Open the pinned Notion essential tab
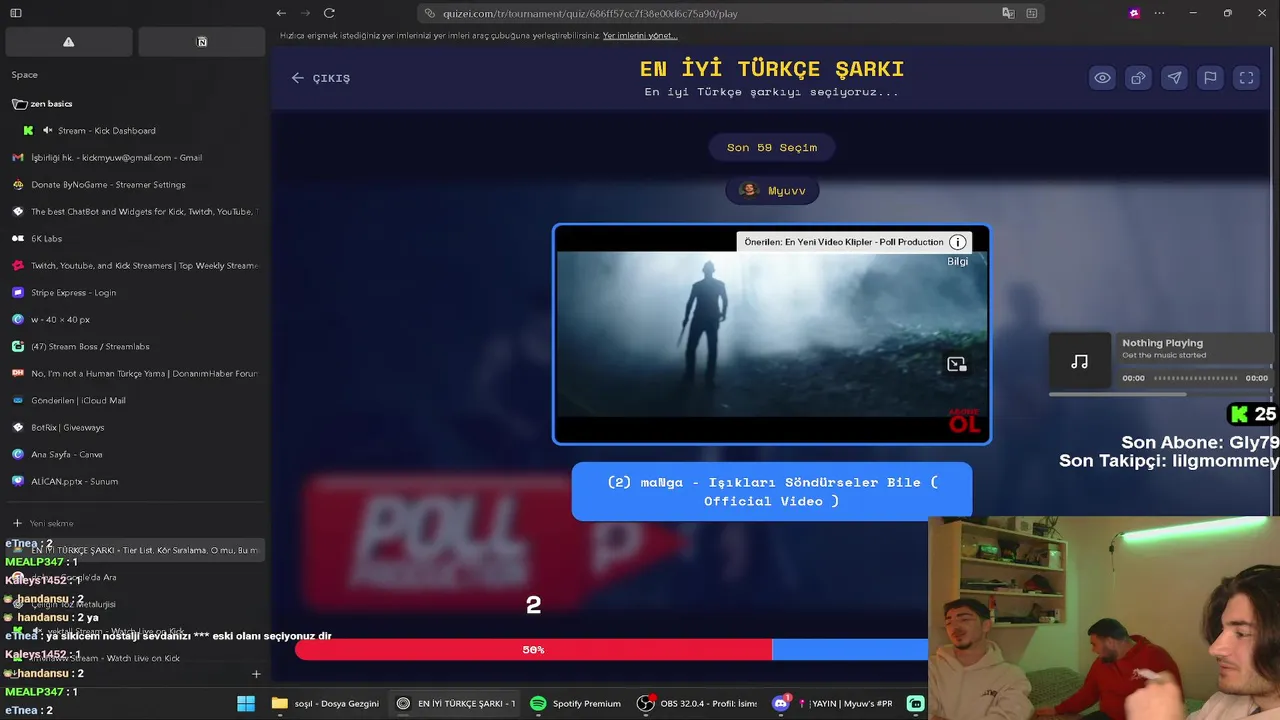Image resolution: width=1280 pixels, height=720 pixels. (202, 42)
